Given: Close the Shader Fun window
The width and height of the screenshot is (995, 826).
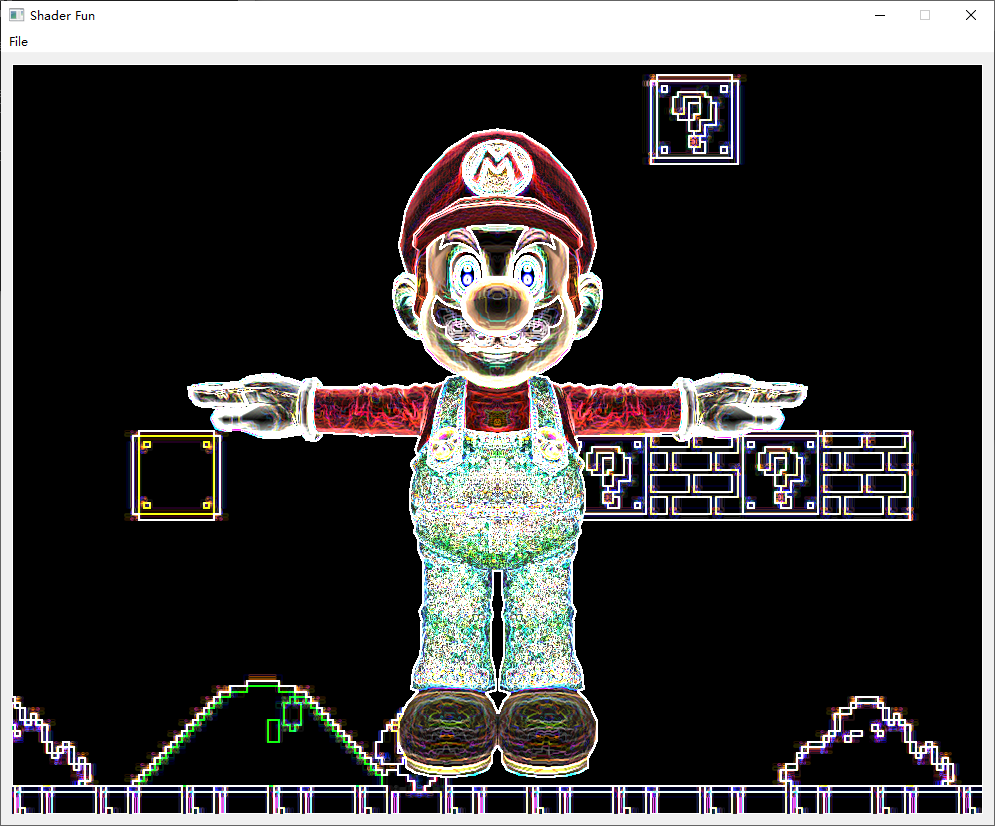Looking at the screenshot, I should point(971,15).
